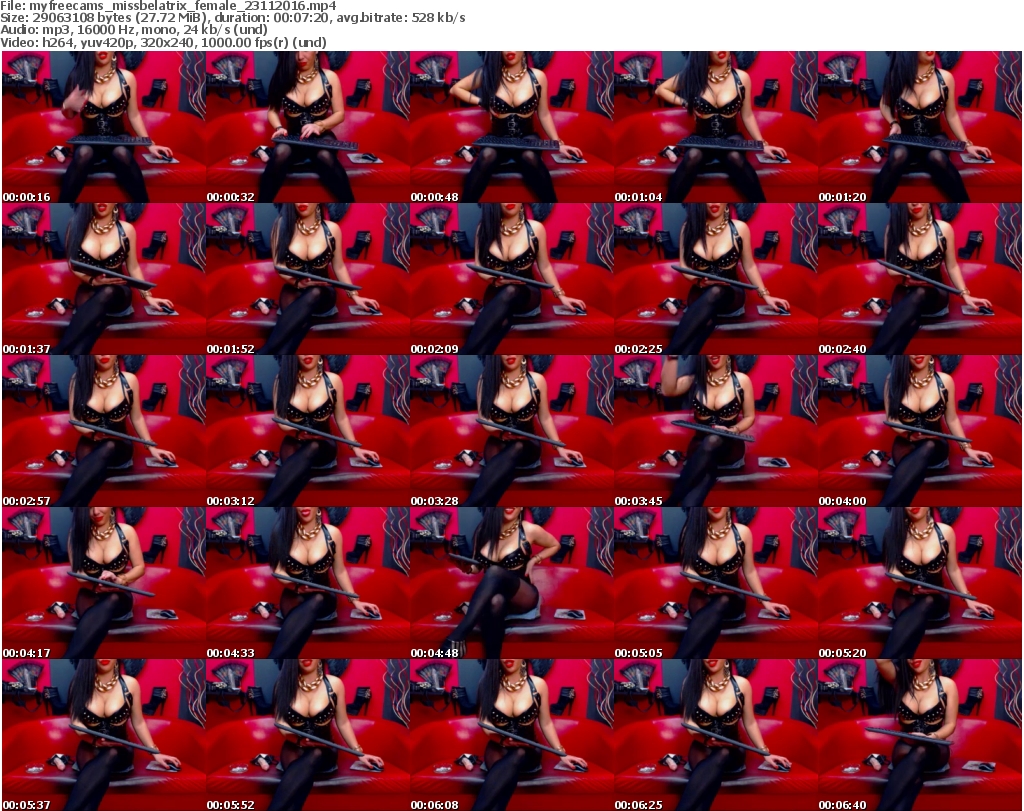Select the thumbnail stamped 00:05:37

[x=104, y=735]
